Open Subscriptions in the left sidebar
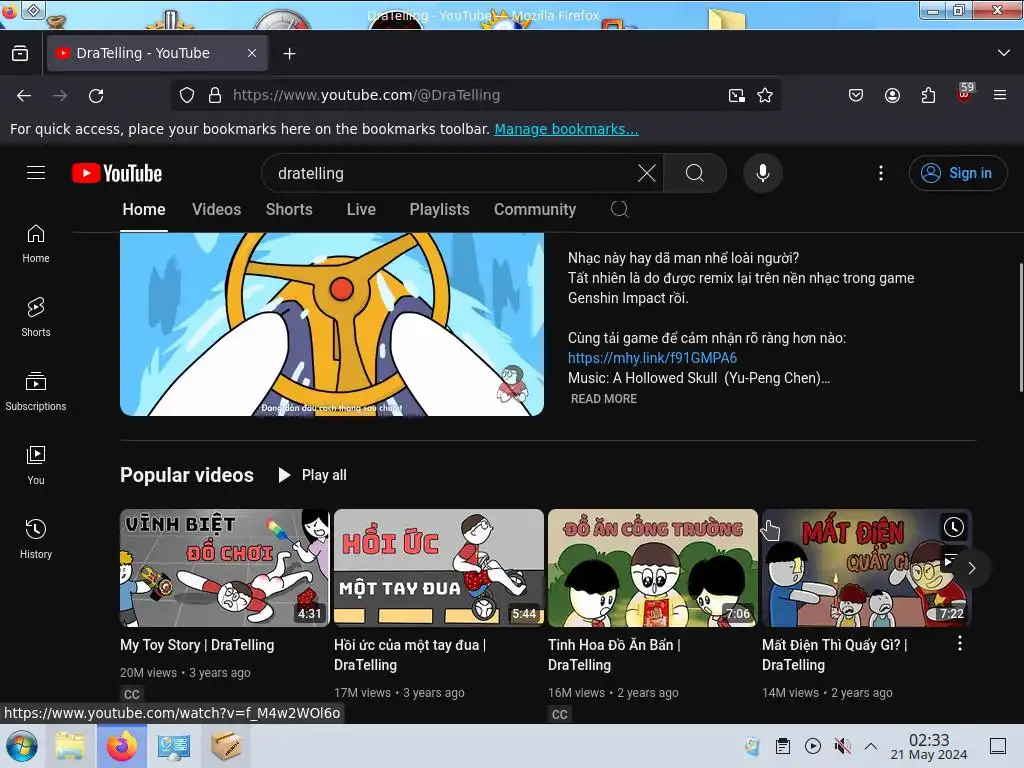 point(36,391)
